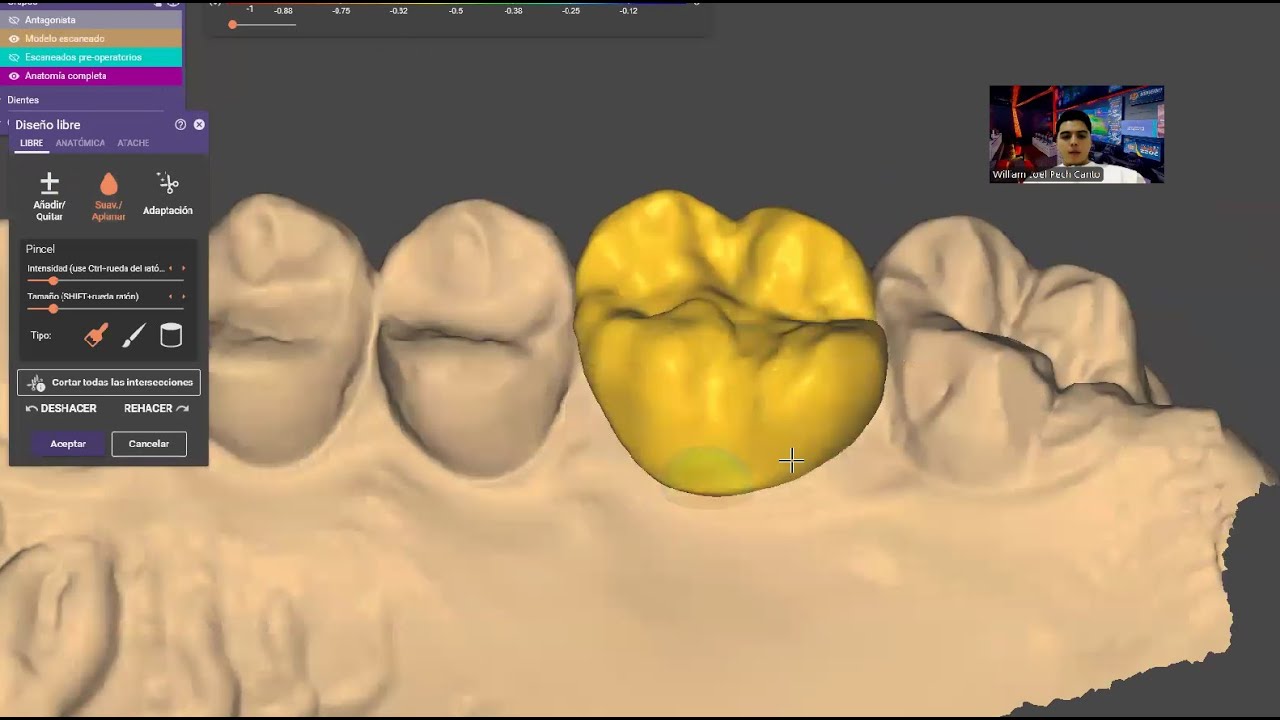Close the Diseño libre panel
1280x720 pixels.
pyautogui.click(x=199, y=125)
